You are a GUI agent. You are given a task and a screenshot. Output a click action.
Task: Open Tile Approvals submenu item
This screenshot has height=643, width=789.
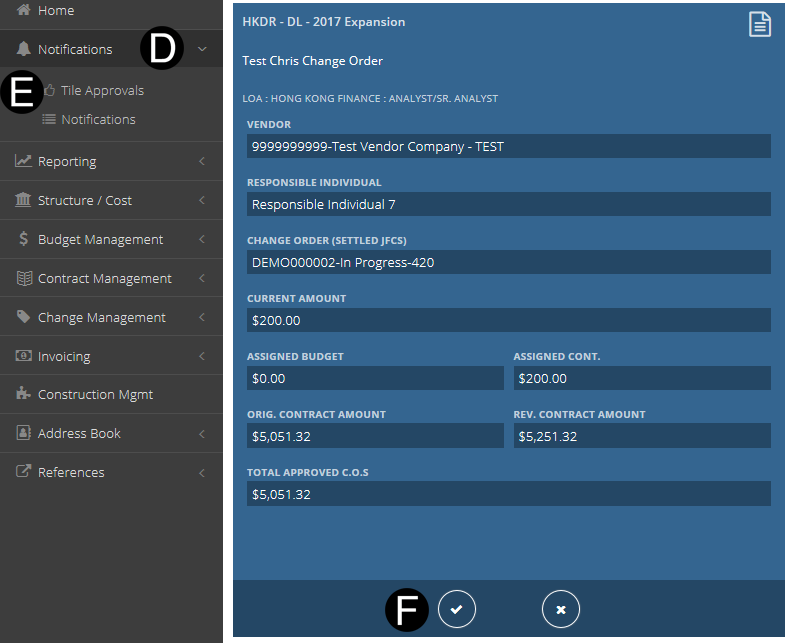click(102, 90)
